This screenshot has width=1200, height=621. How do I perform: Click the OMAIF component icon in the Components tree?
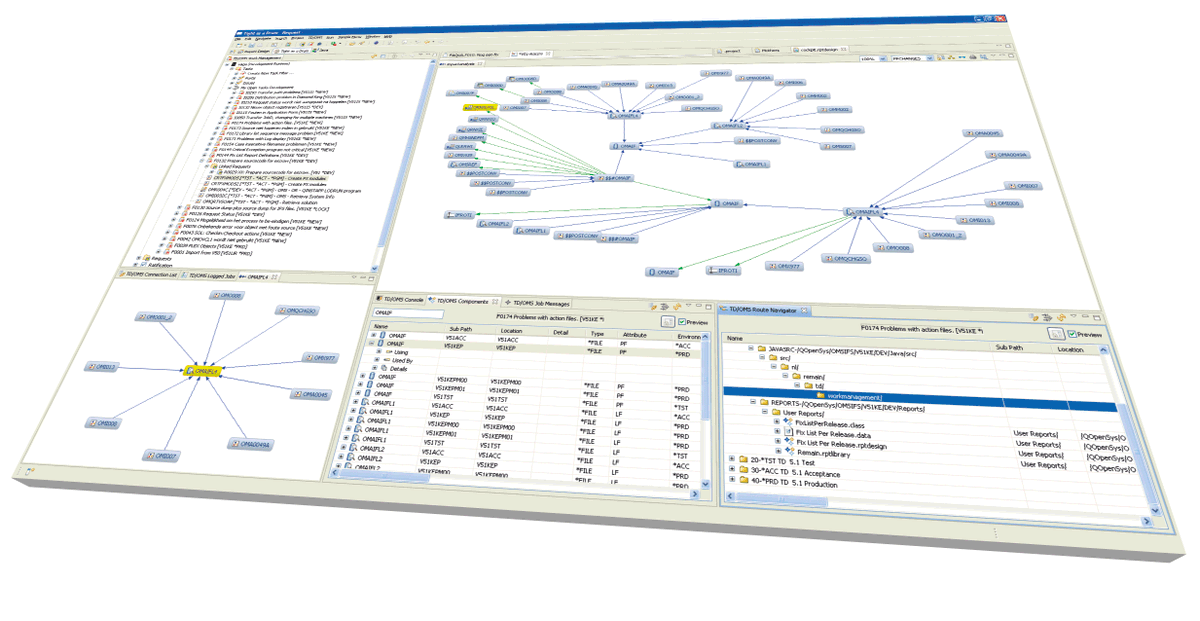point(382,335)
